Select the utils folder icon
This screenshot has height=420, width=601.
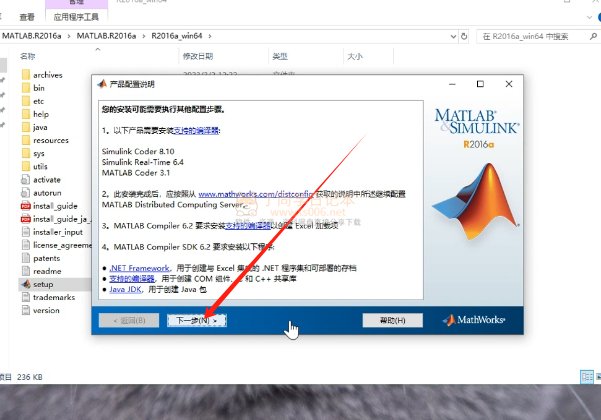pos(26,166)
